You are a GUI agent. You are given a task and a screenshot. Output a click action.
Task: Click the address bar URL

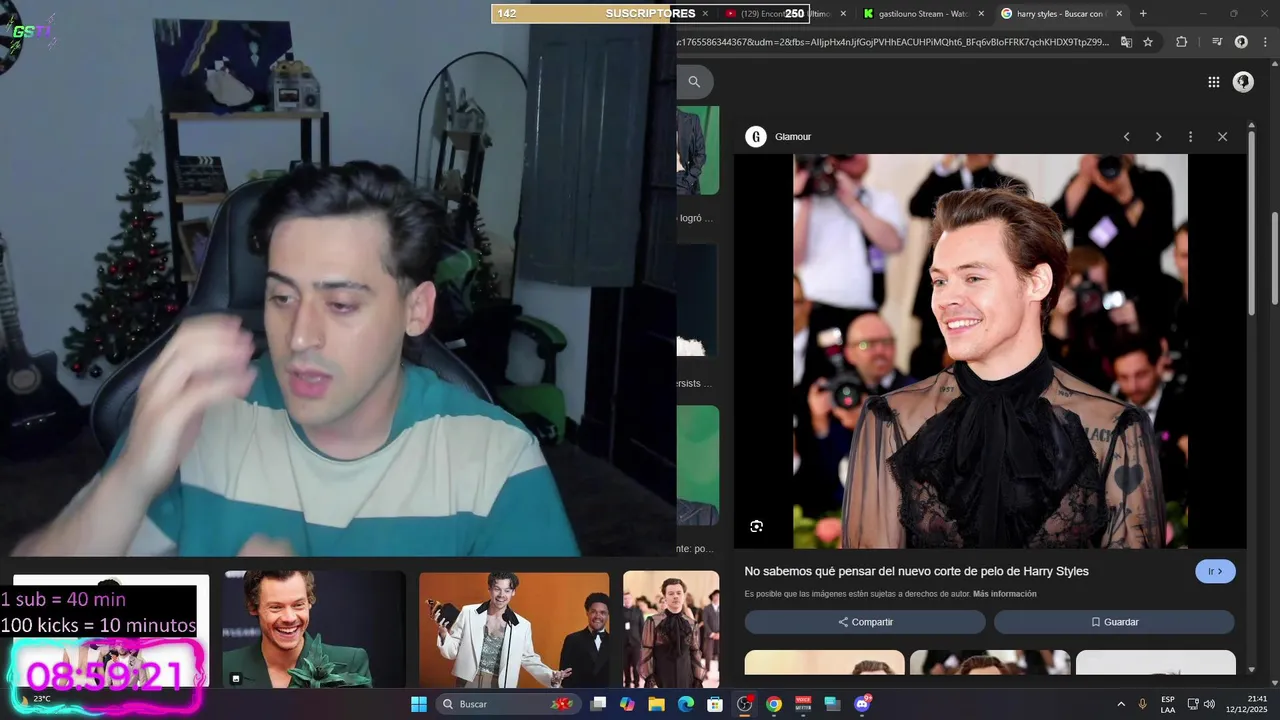coord(893,42)
